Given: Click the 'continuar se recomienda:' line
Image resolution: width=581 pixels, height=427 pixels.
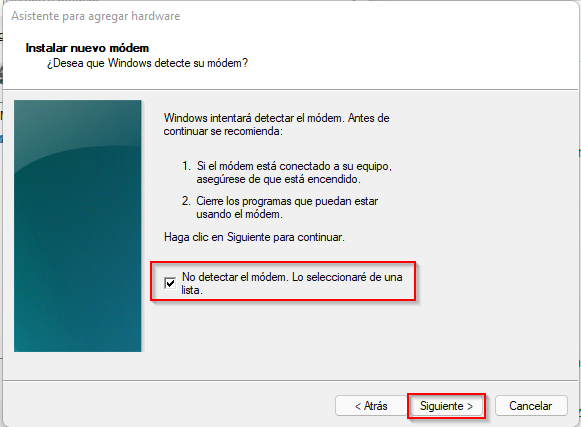Looking at the screenshot, I should coord(223,131).
